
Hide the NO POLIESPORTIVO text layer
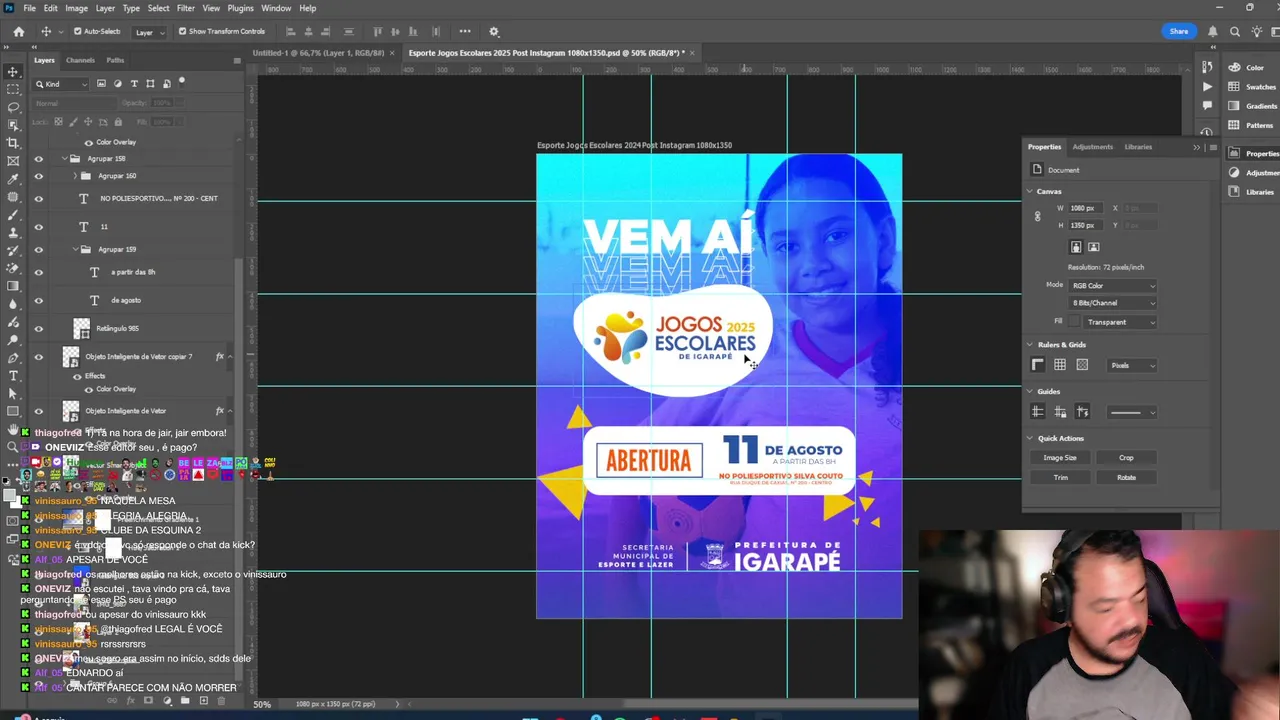pos(39,198)
